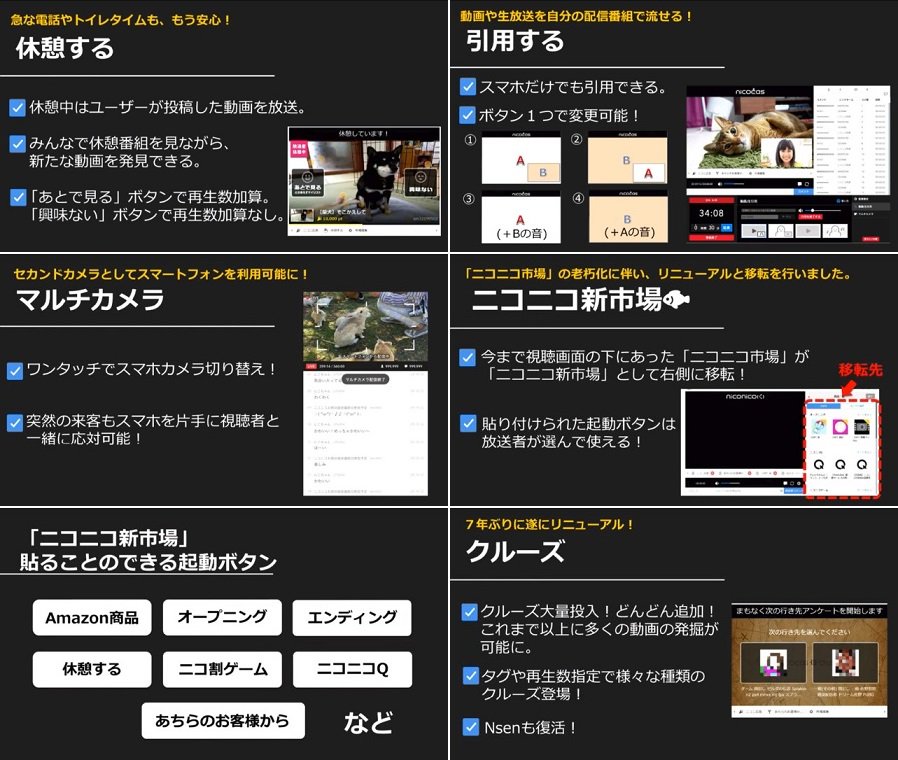Click the エンディング button

(352, 617)
